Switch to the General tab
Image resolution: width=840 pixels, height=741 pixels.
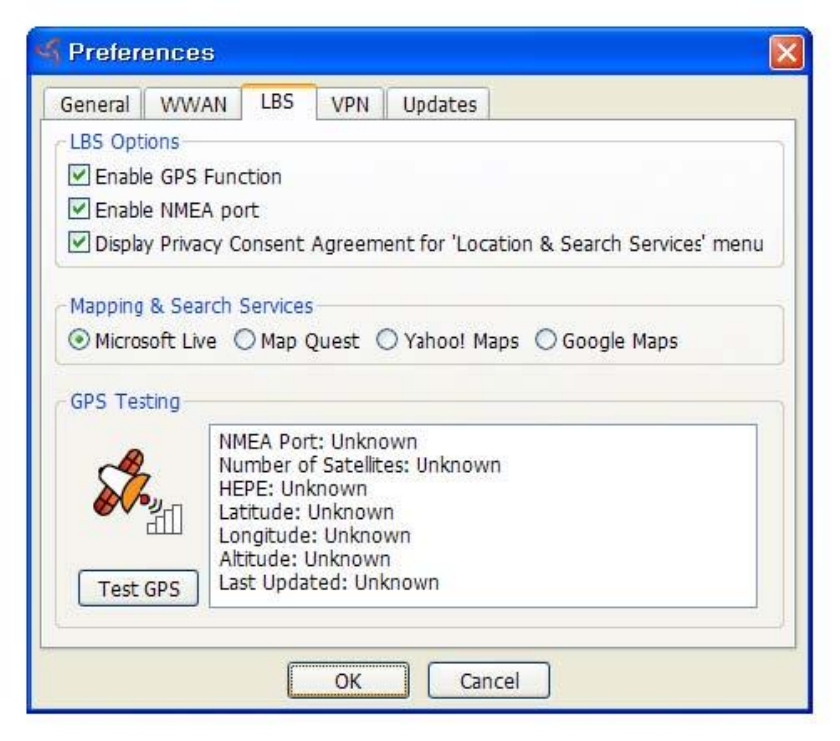[93, 104]
